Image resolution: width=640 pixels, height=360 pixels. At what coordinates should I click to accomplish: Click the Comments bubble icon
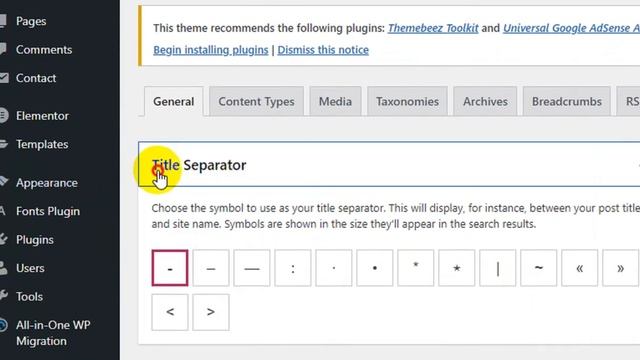tap(3, 49)
